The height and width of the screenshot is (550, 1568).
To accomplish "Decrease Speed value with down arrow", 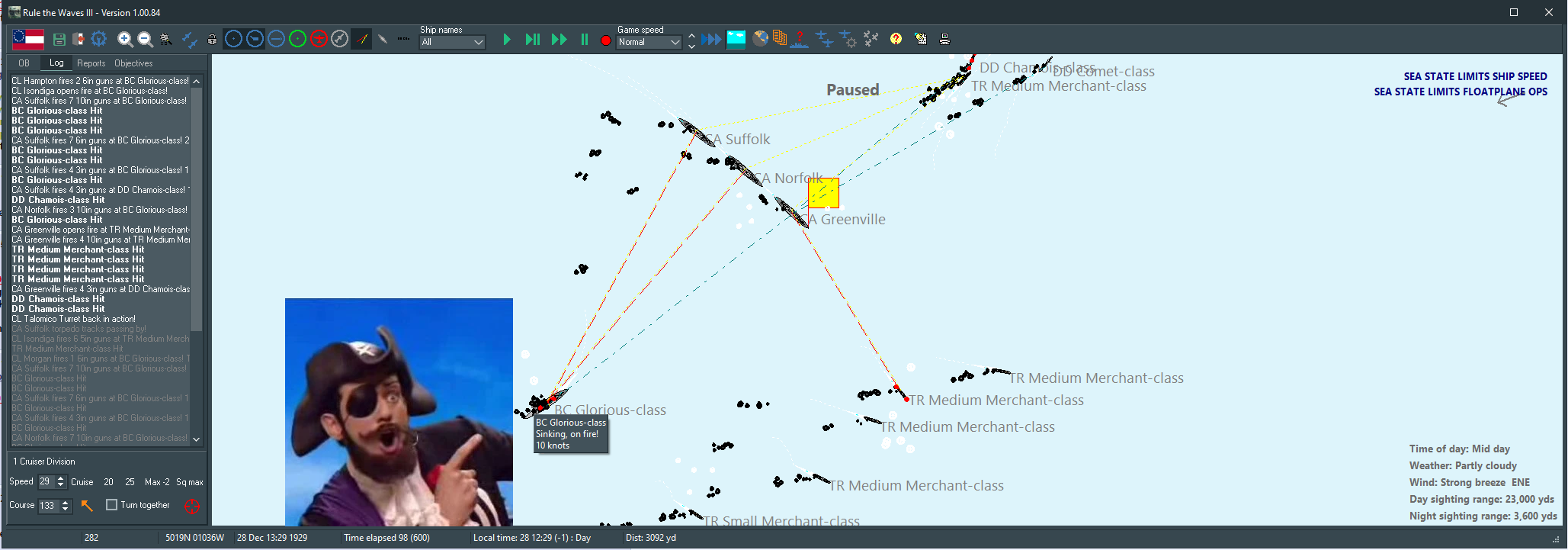I will (61, 485).
